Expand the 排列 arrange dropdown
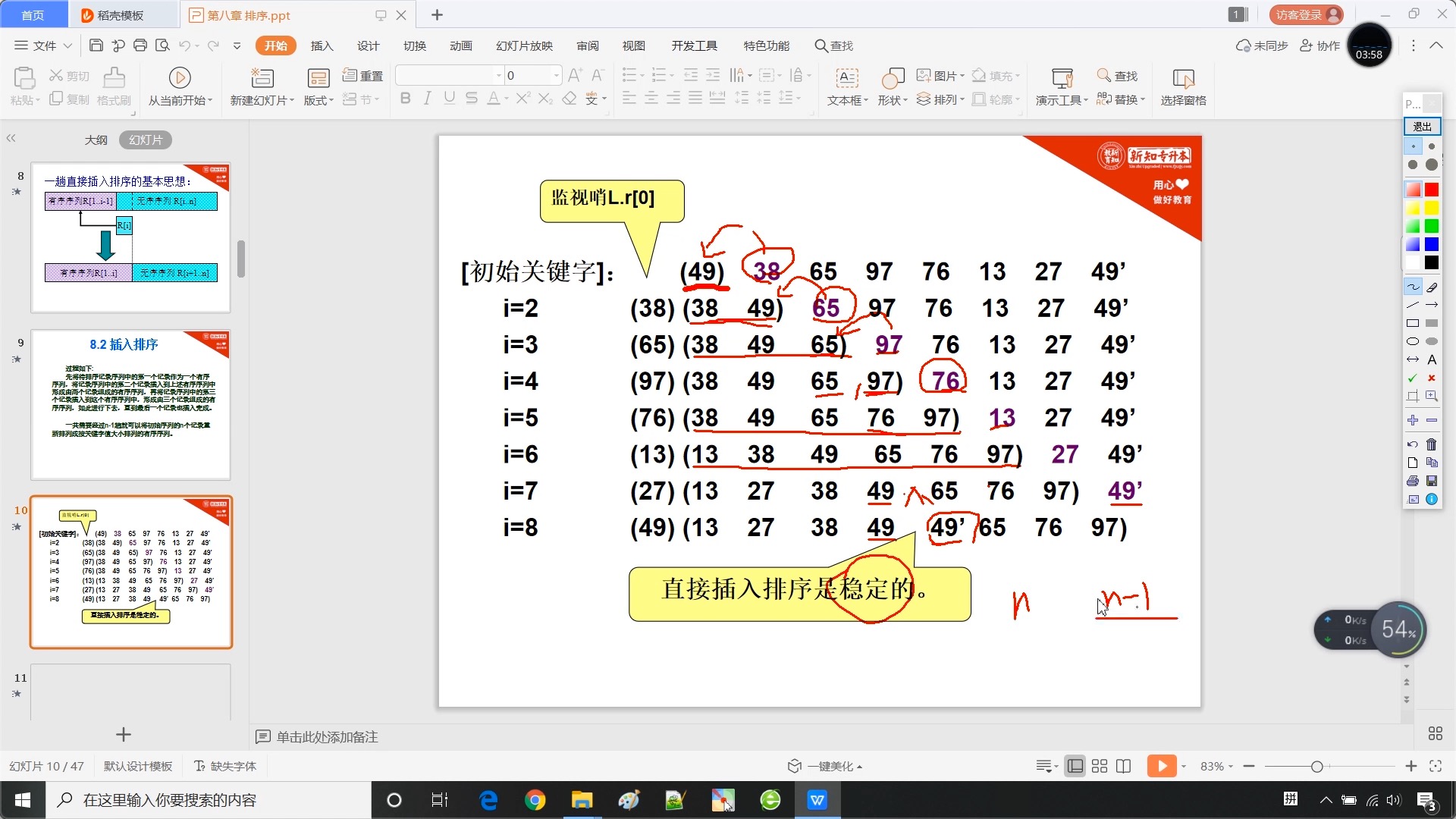 962,99
